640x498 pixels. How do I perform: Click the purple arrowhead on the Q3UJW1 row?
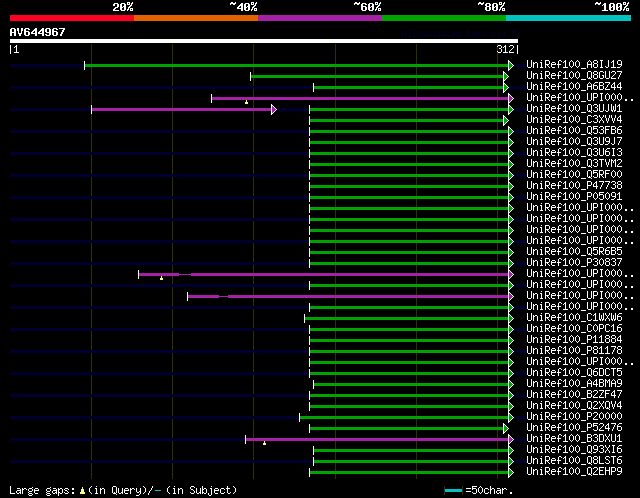(x=273, y=109)
